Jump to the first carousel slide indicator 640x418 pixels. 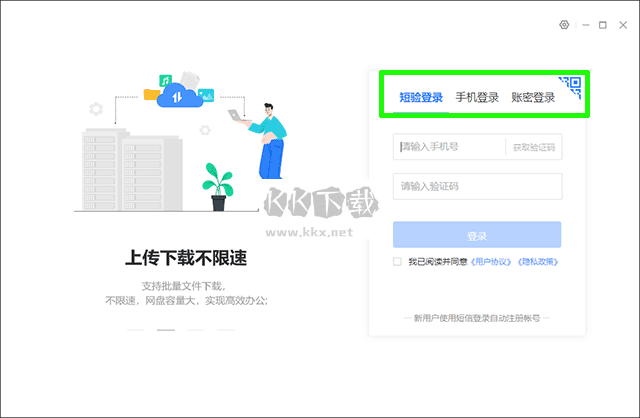(x=137, y=329)
